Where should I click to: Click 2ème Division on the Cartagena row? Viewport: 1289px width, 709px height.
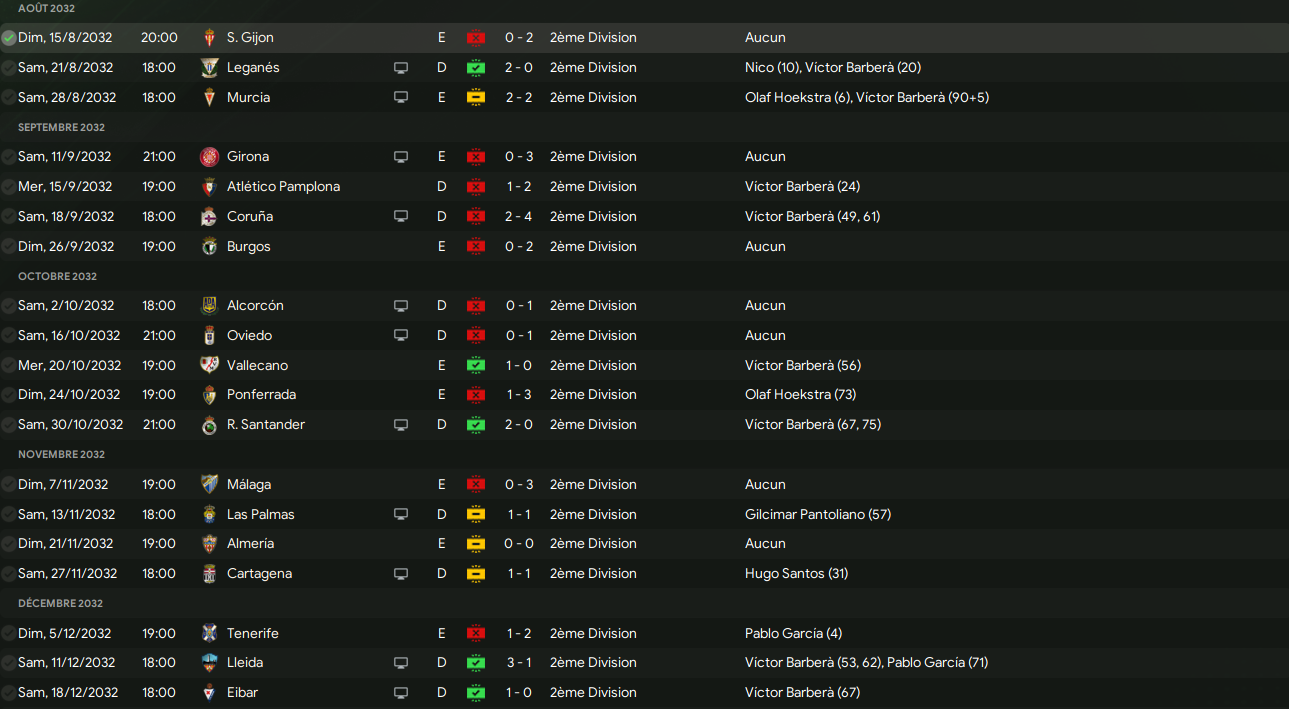coord(593,574)
